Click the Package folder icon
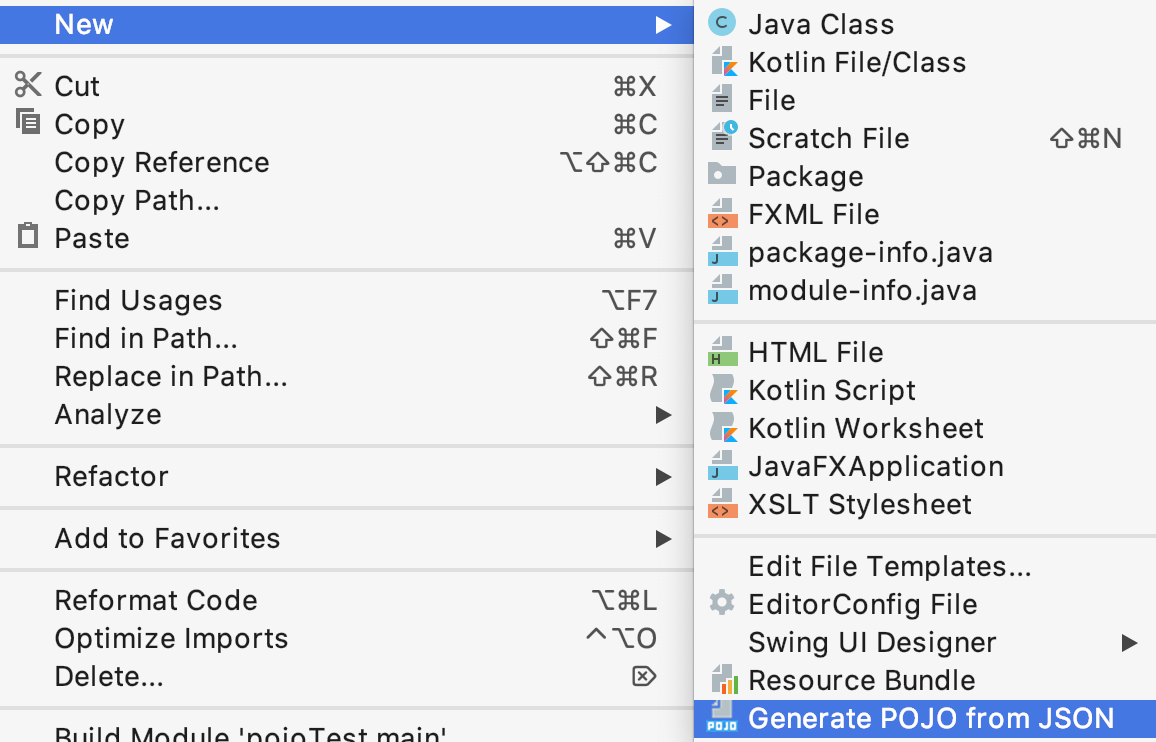 click(722, 176)
